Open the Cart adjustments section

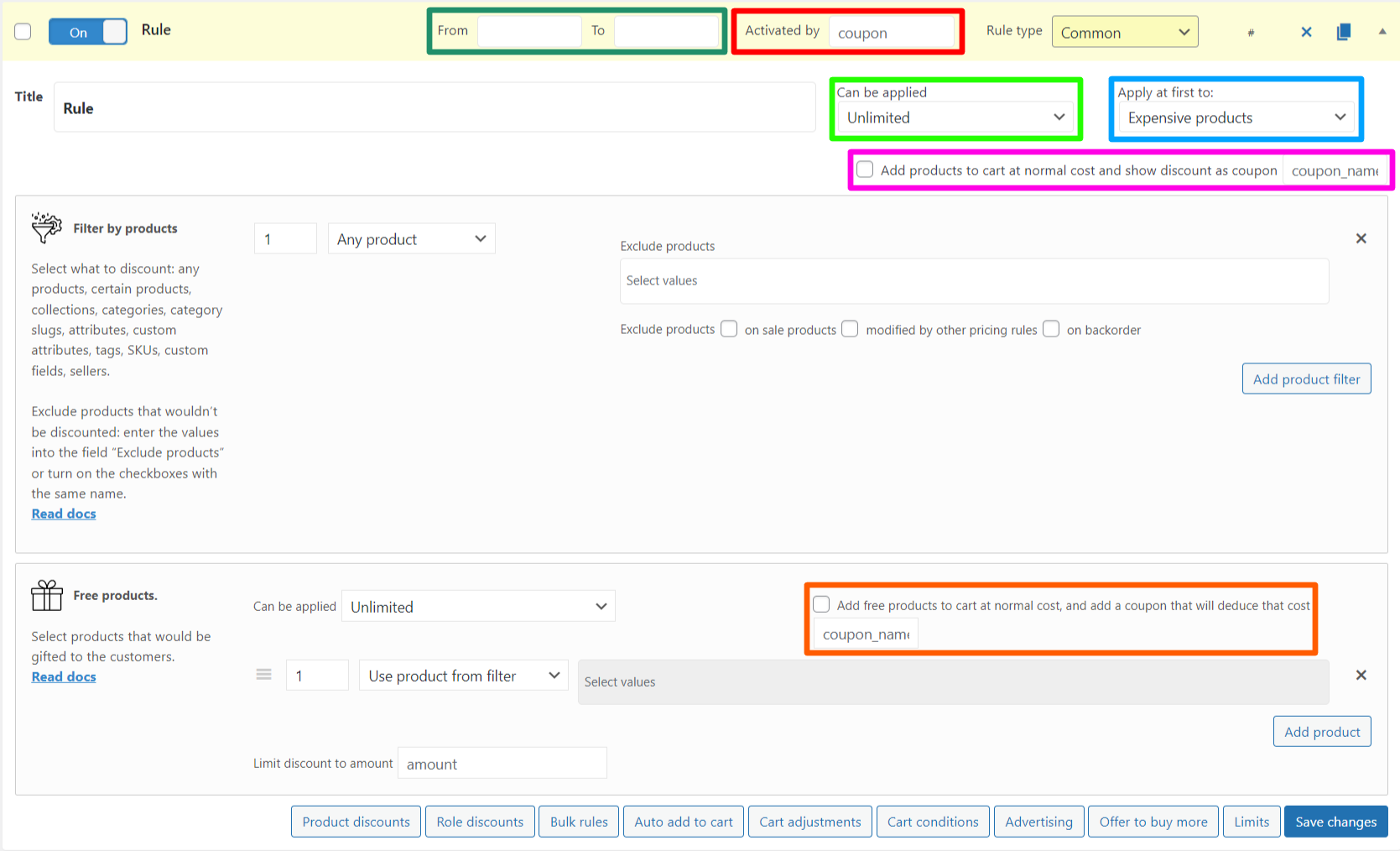(x=810, y=822)
